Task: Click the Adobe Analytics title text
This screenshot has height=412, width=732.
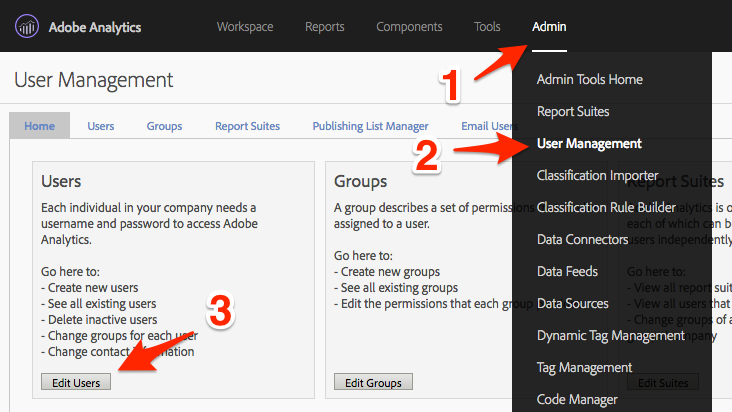Action: (95, 27)
